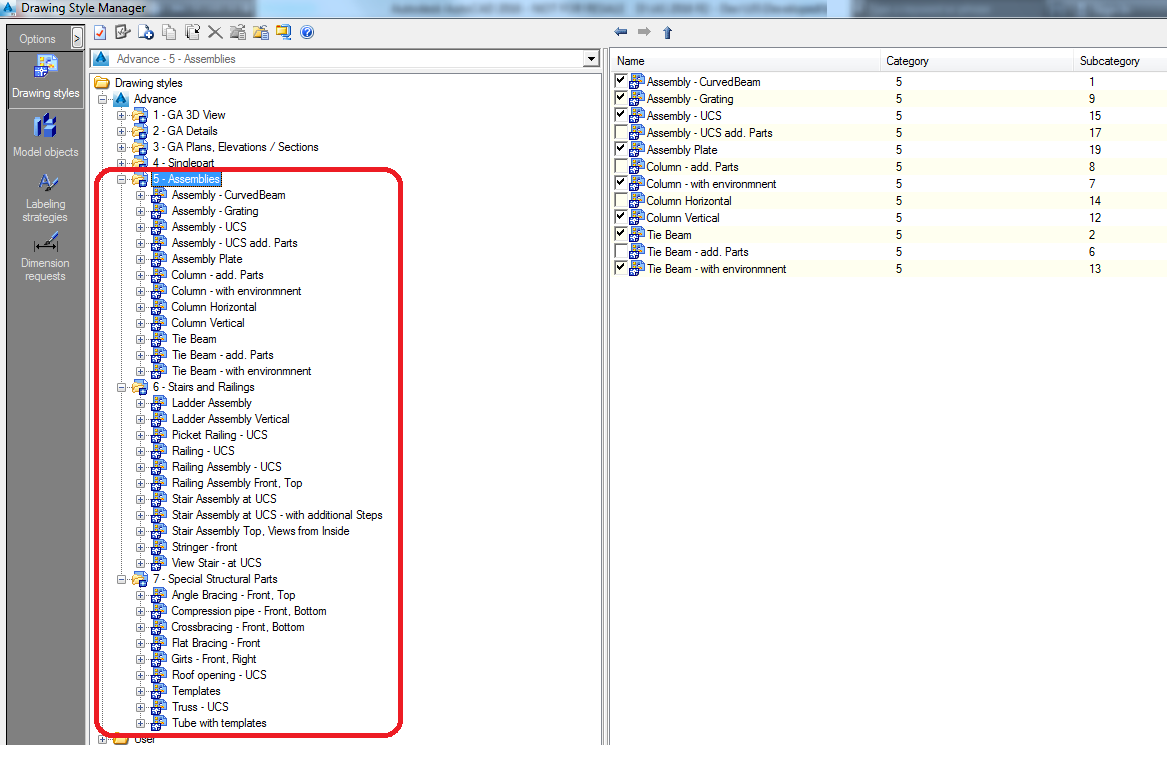The height and width of the screenshot is (775, 1176).
Task: Select Tube with templates in tree
Action: pyautogui.click(x=219, y=723)
